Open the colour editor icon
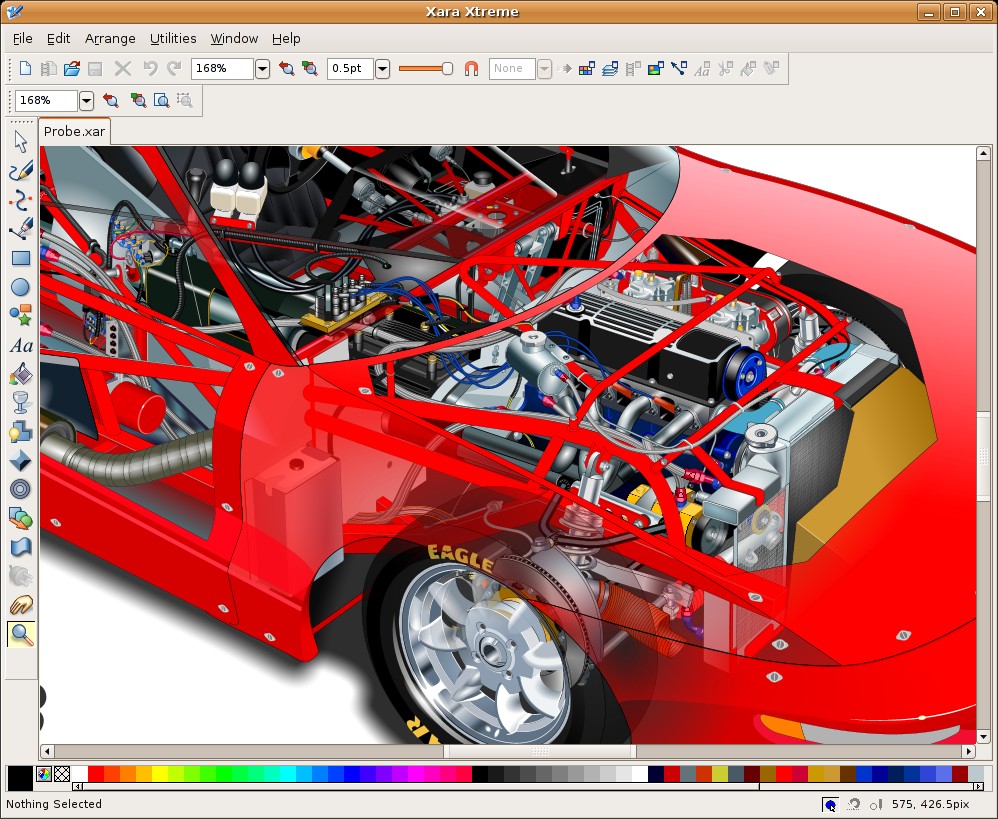The image size is (998, 819). pyautogui.click(x=44, y=774)
